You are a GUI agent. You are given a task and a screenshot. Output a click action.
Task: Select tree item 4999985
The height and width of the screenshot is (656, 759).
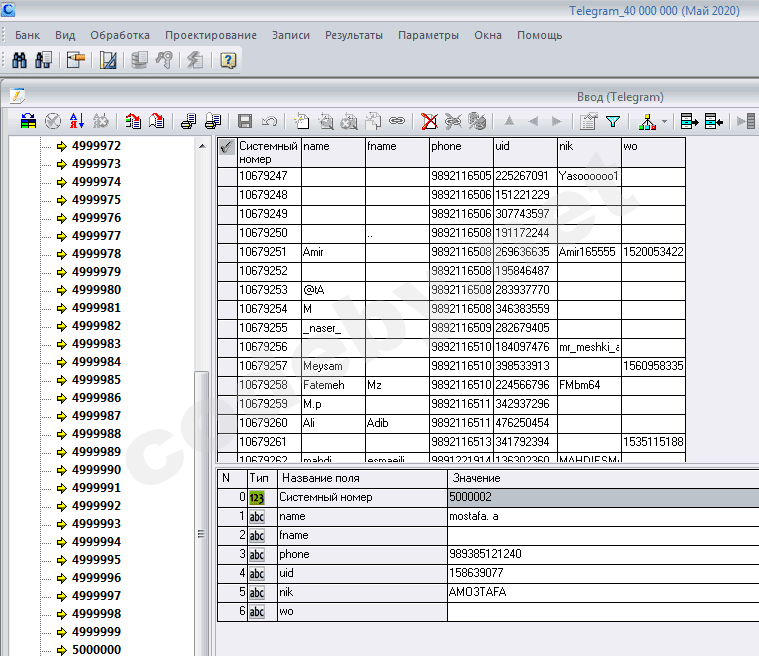pyautogui.click(x=96, y=380)
